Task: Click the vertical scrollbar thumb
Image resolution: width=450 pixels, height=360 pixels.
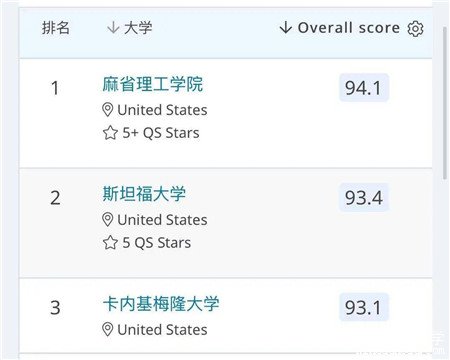Action: [445, 103]
